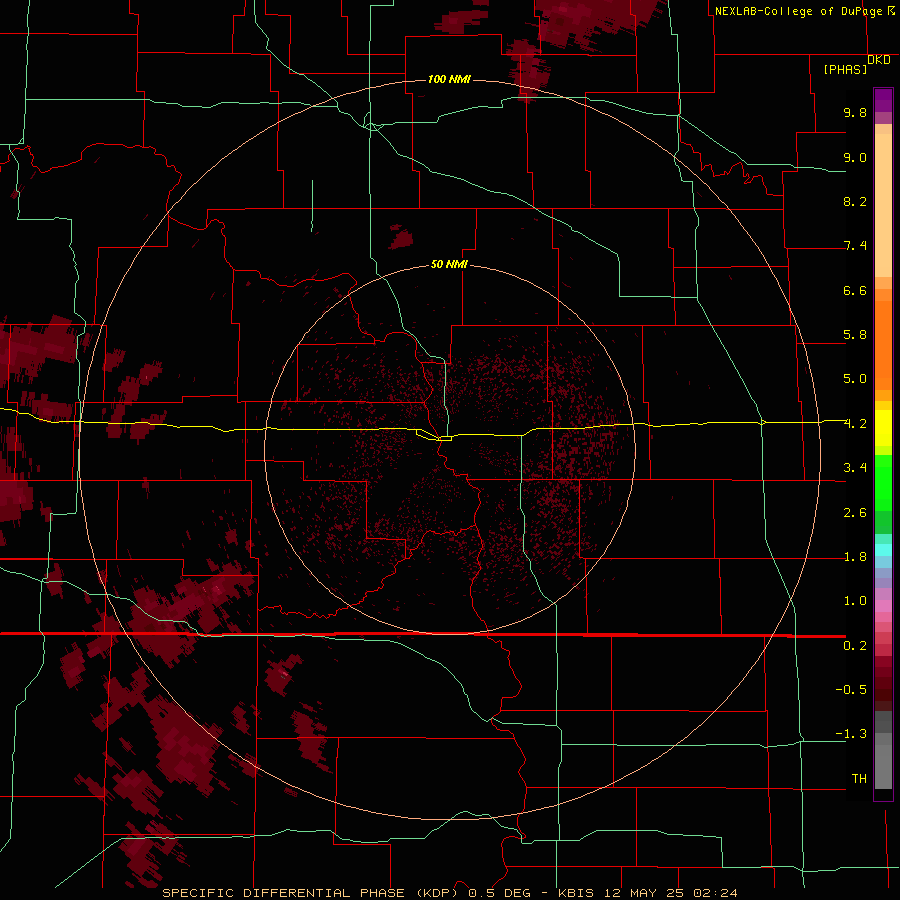
Task: Click the 7.4 legend value
Action: tap(855, 246)
